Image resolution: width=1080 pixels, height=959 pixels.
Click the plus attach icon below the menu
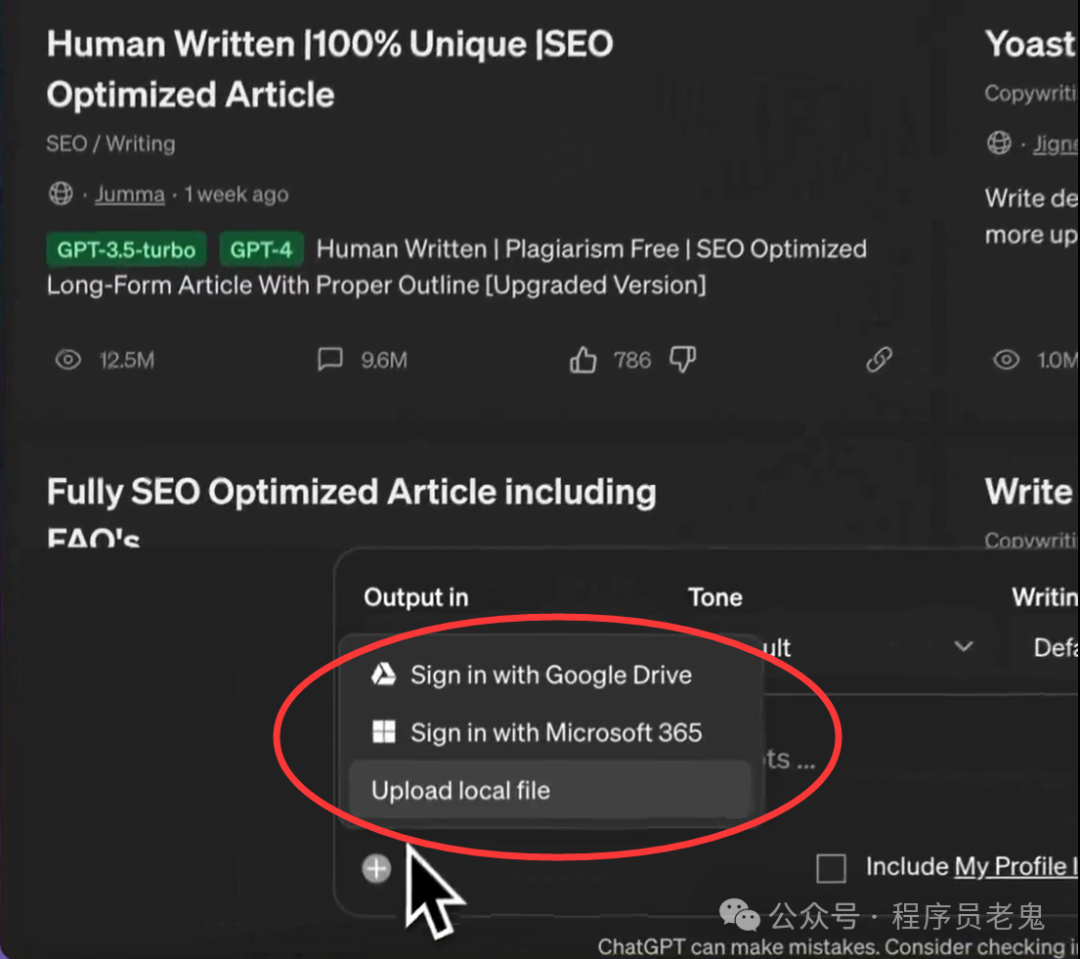click(377, 869)
